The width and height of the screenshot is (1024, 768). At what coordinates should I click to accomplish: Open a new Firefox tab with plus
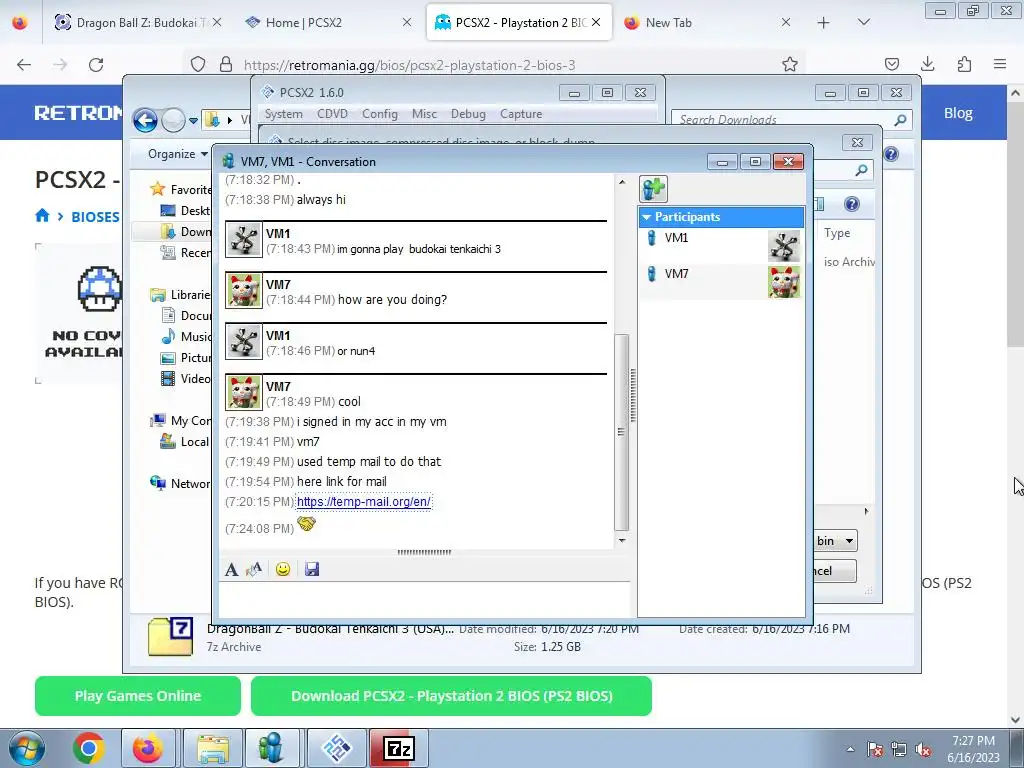click(x=824, y=23)
